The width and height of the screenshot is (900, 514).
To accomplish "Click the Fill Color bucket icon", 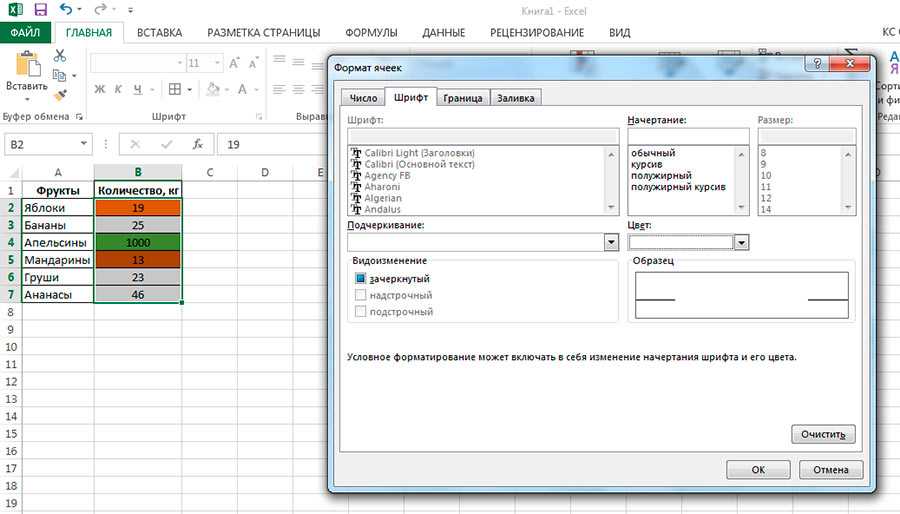I will [x=213, y=89].
